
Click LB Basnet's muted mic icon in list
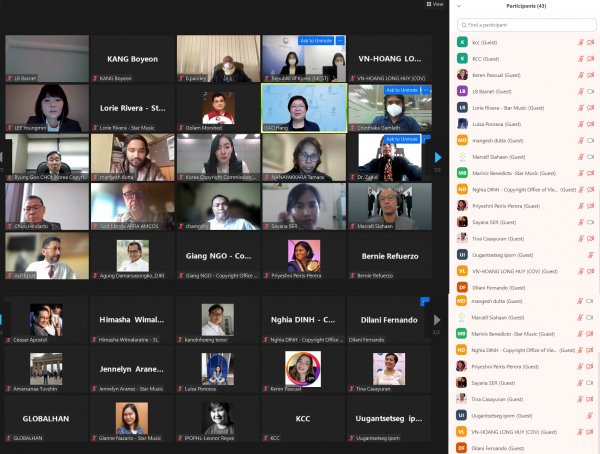(x=579, y=90)
